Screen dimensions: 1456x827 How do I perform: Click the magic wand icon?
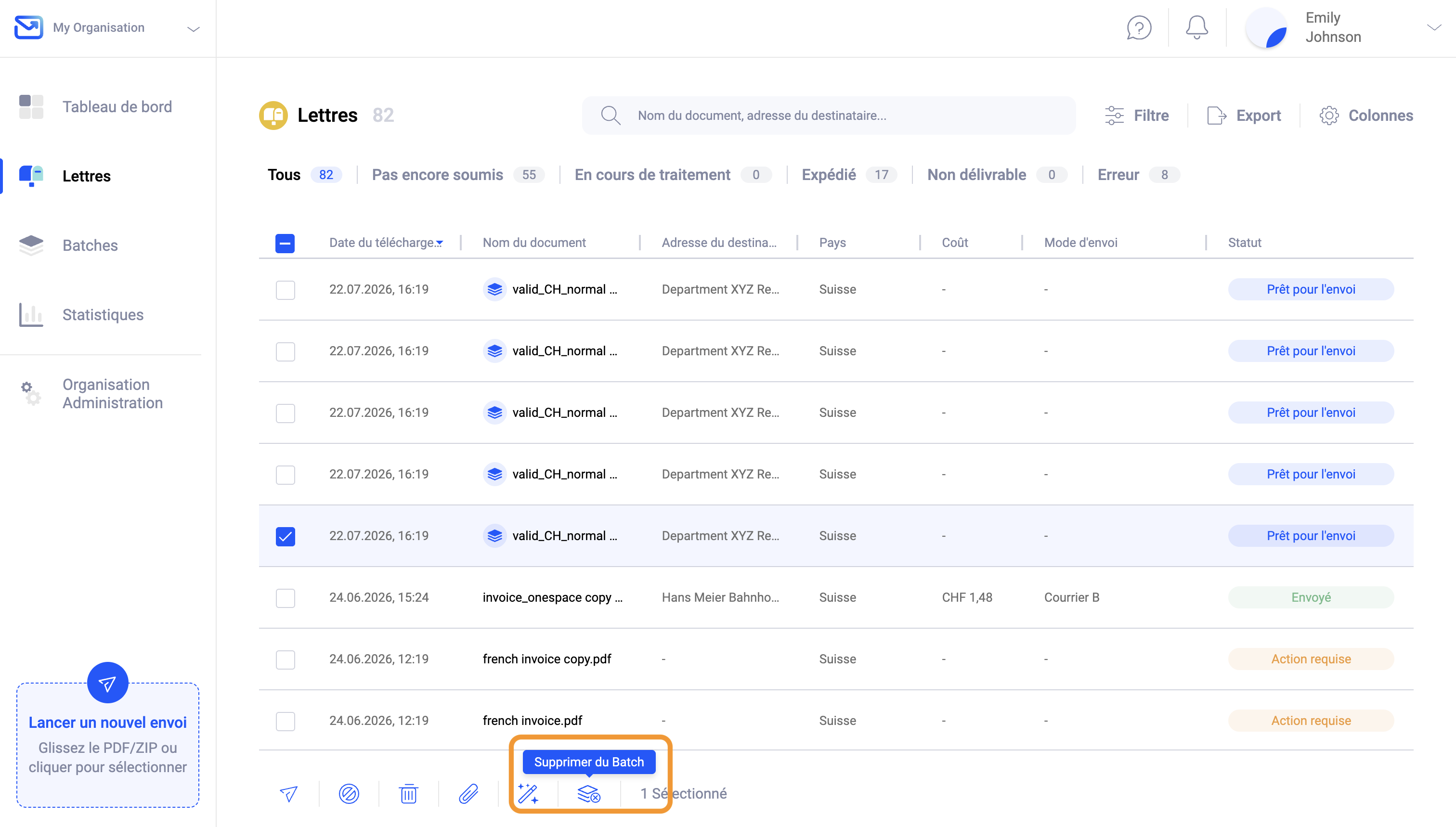coord(528,793)
